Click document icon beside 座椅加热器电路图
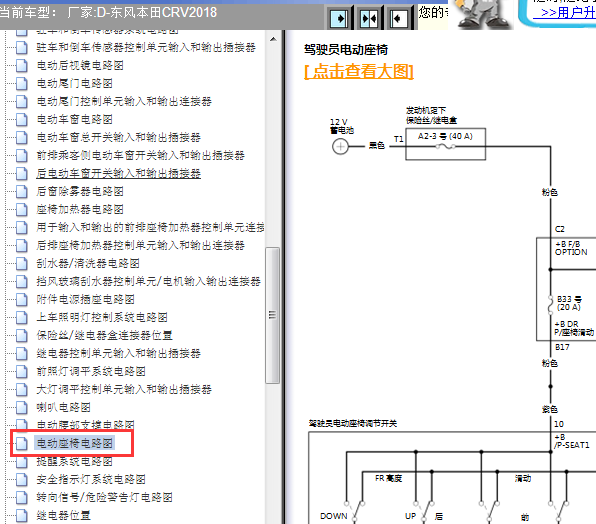The height and width of the screenshot is (524, 596). tap(22, 209)
